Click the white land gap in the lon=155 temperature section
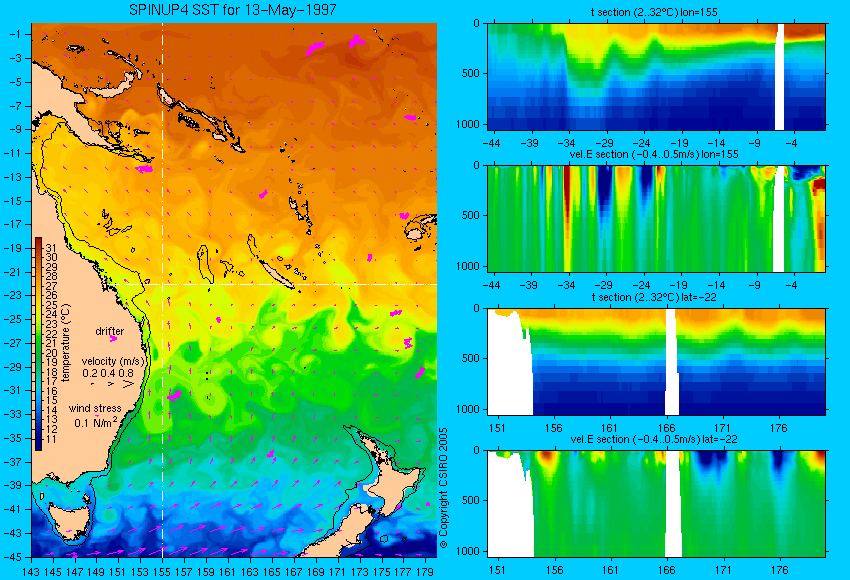The width and height of the screenshot is (850, 580). click(x=780, y=76)
